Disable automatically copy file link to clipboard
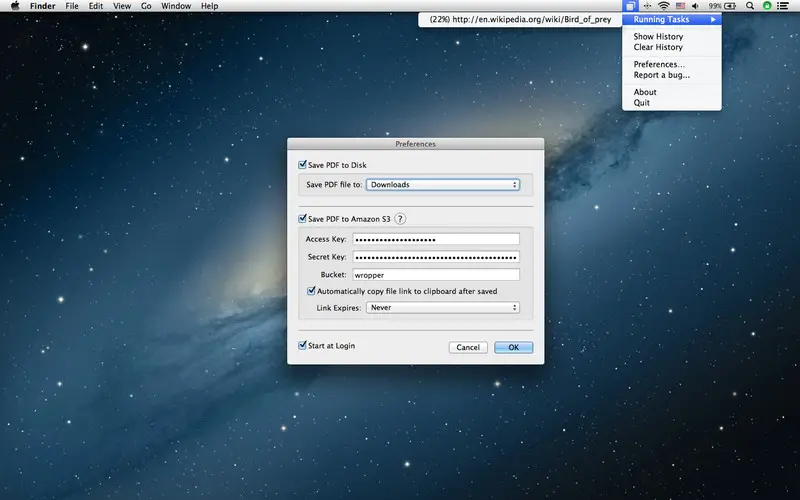Image resolution: width=800 pixels, height=500 pixels. pyautogui.click(x=311, y=291)
